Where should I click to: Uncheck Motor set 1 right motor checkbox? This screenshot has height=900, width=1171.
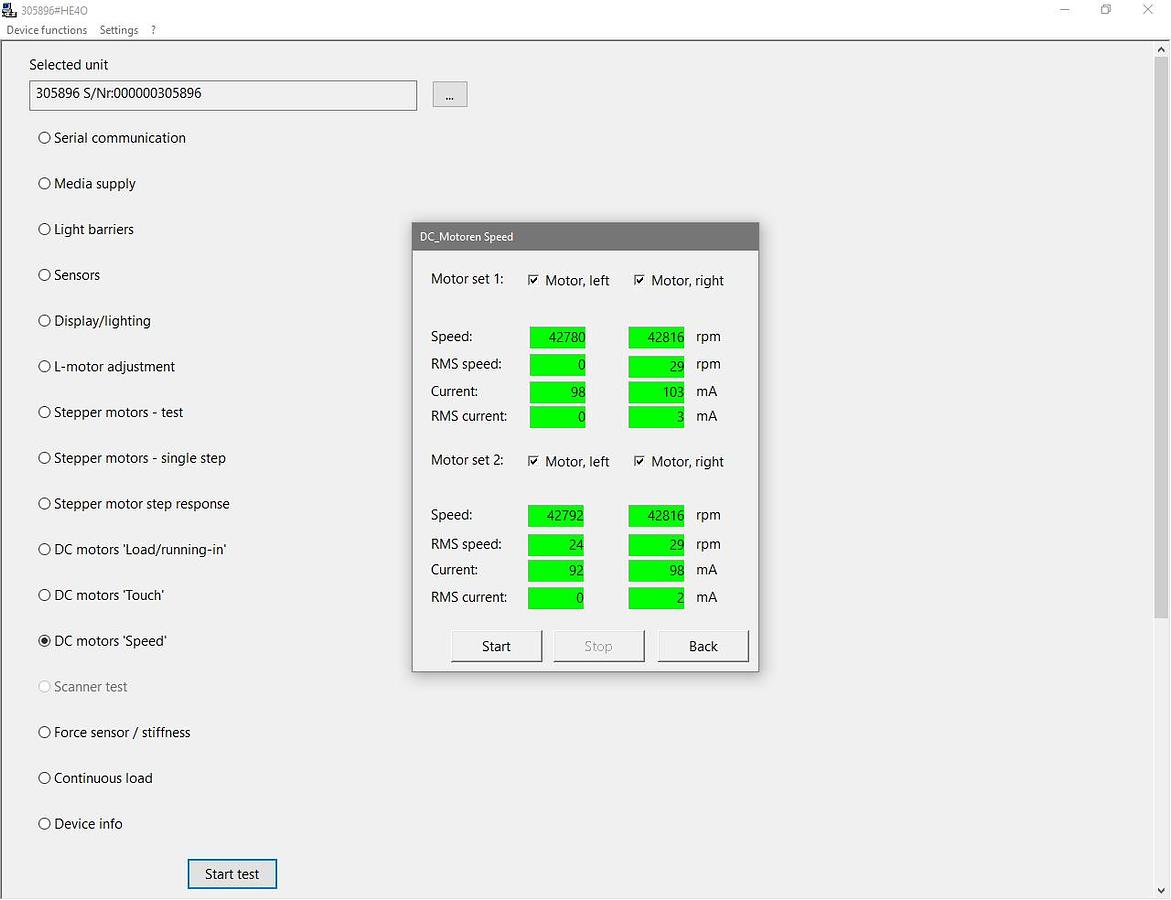click(640, 281)
